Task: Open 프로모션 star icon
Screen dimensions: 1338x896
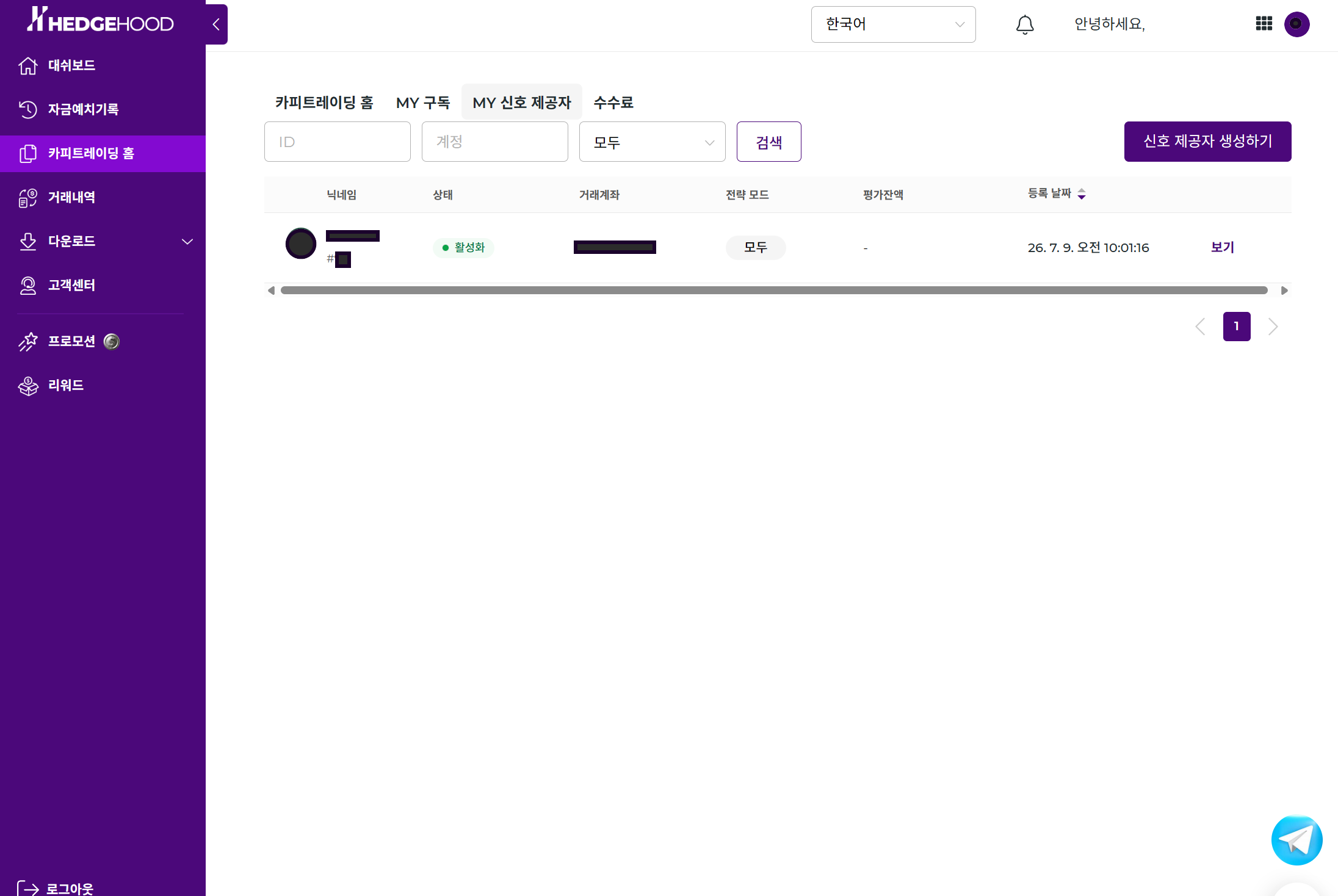Action: pyautogui.click(x=28, y=341)
